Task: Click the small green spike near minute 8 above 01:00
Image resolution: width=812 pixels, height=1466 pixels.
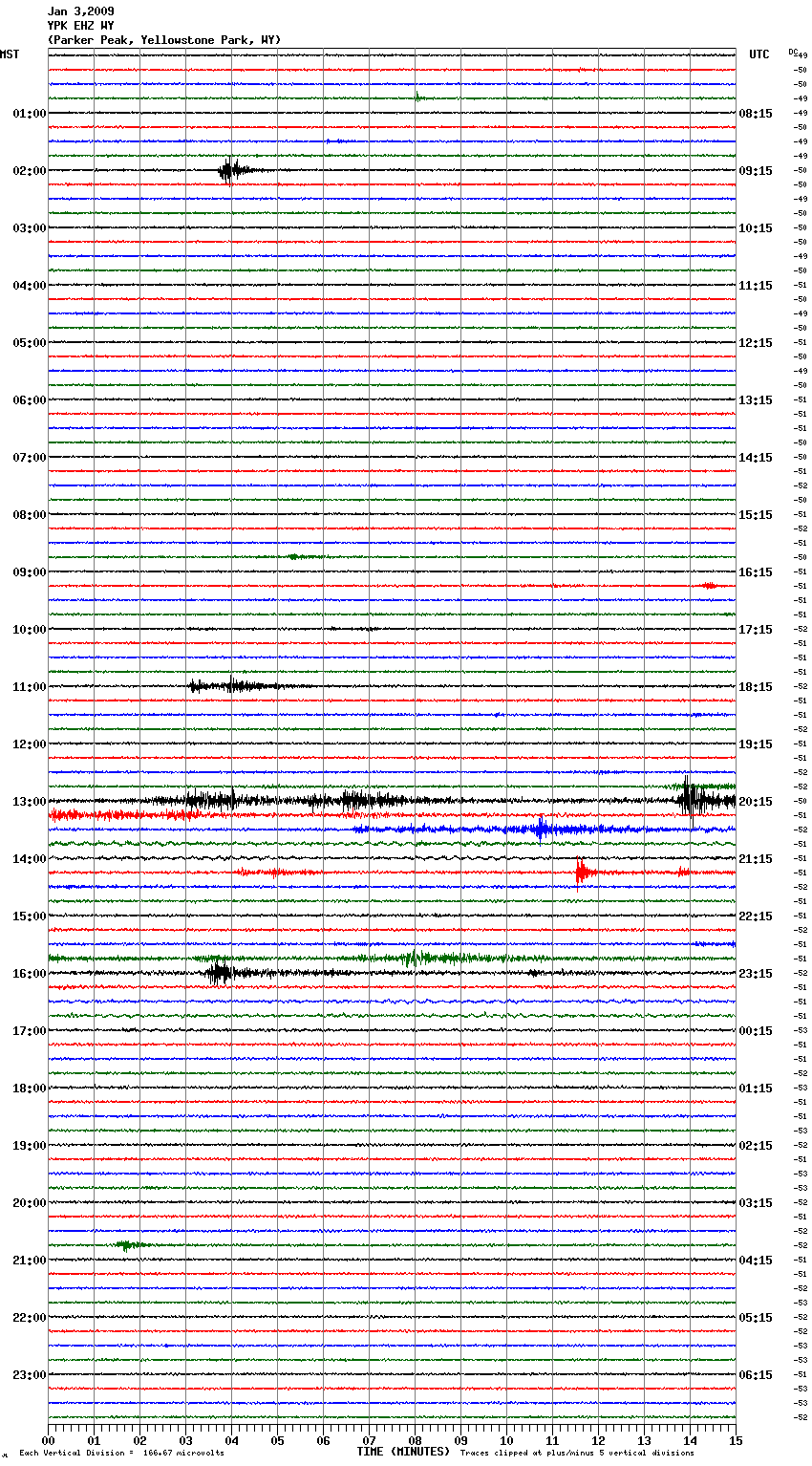Action: 417,97
